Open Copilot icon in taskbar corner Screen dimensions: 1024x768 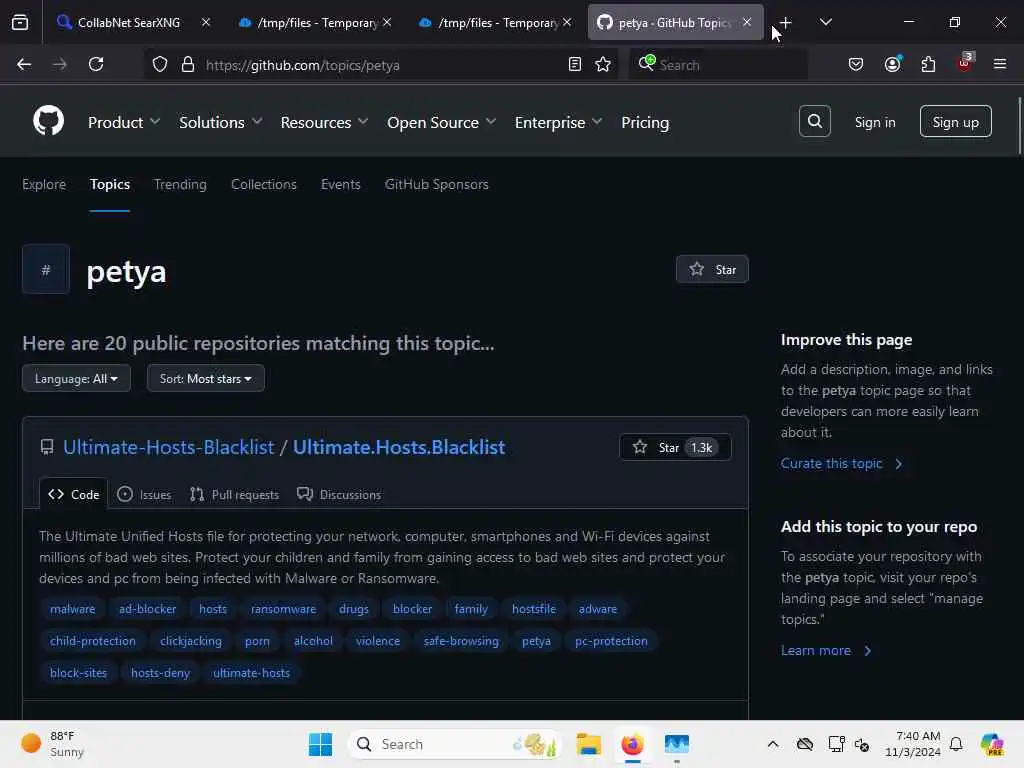click(x=992, y=744)
